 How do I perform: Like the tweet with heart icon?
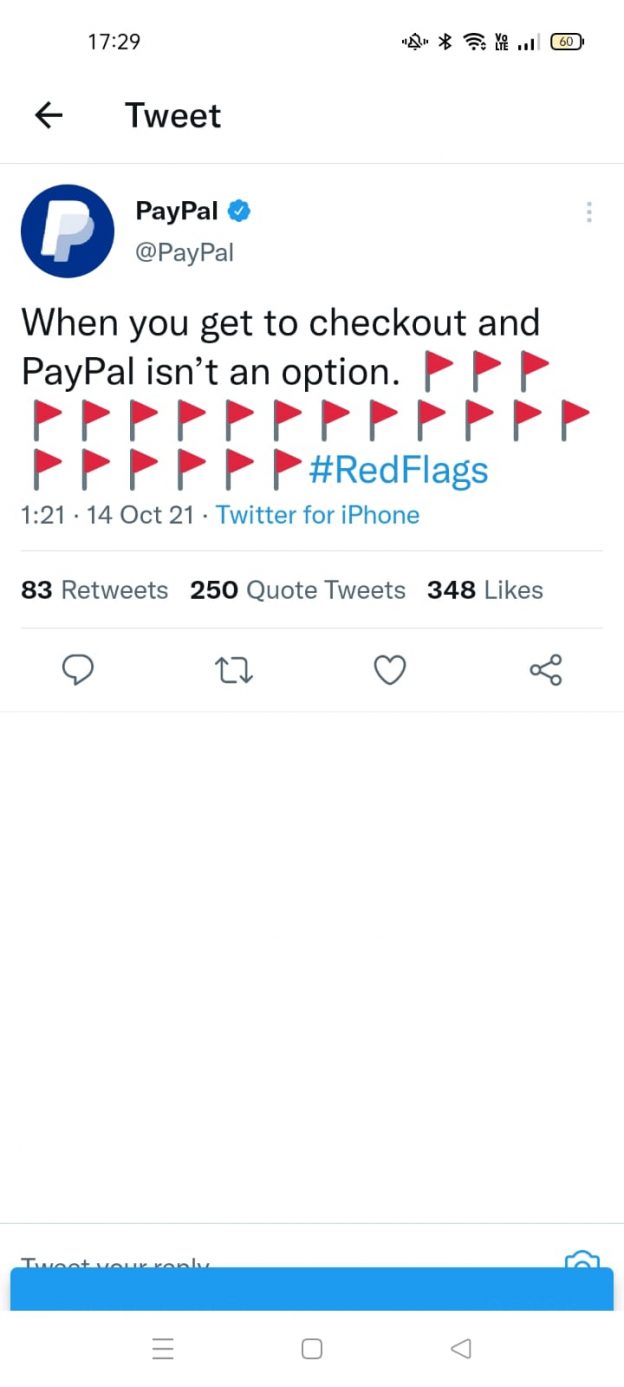point(390,670)
